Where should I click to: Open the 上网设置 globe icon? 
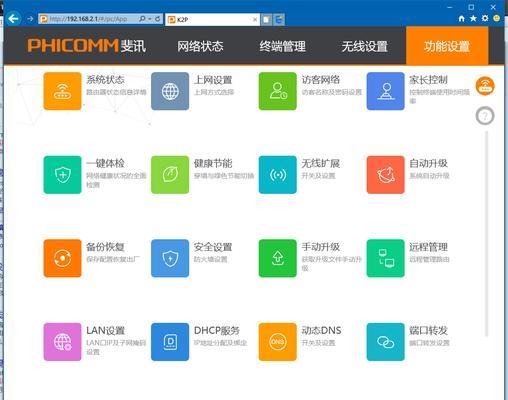[x=170, y=91]
